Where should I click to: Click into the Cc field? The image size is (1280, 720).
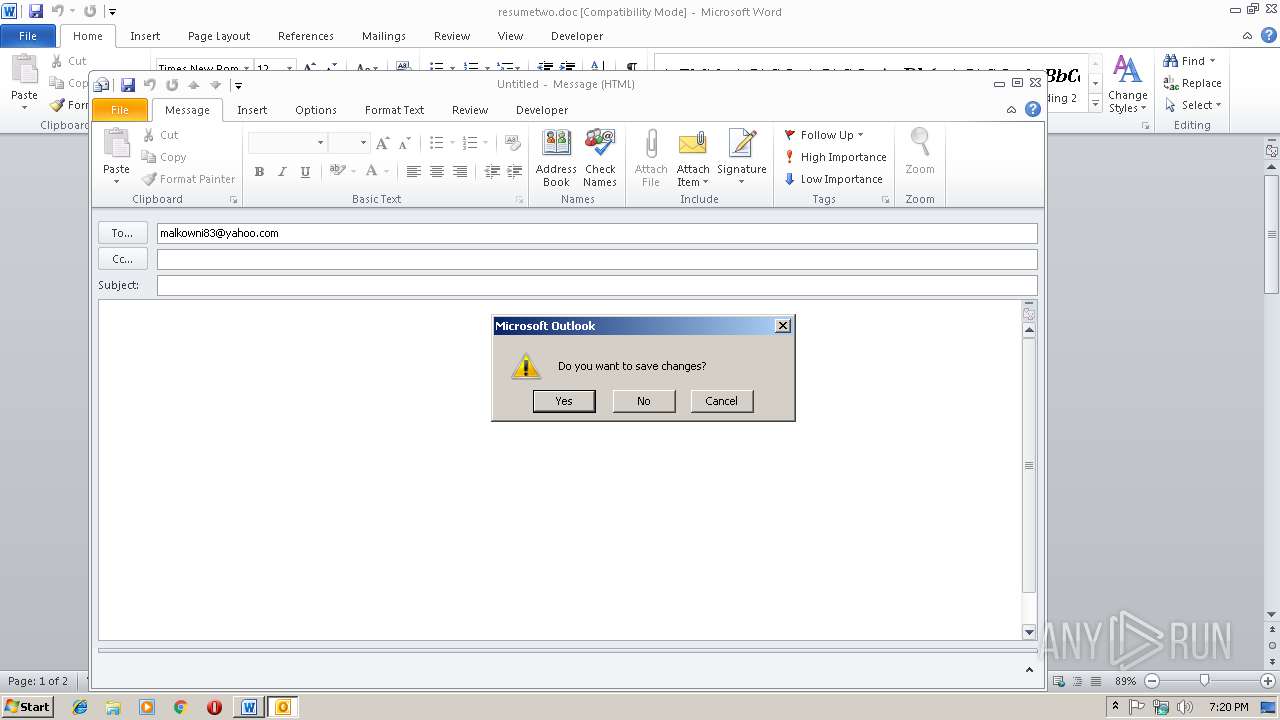click(x=597, y=259)
